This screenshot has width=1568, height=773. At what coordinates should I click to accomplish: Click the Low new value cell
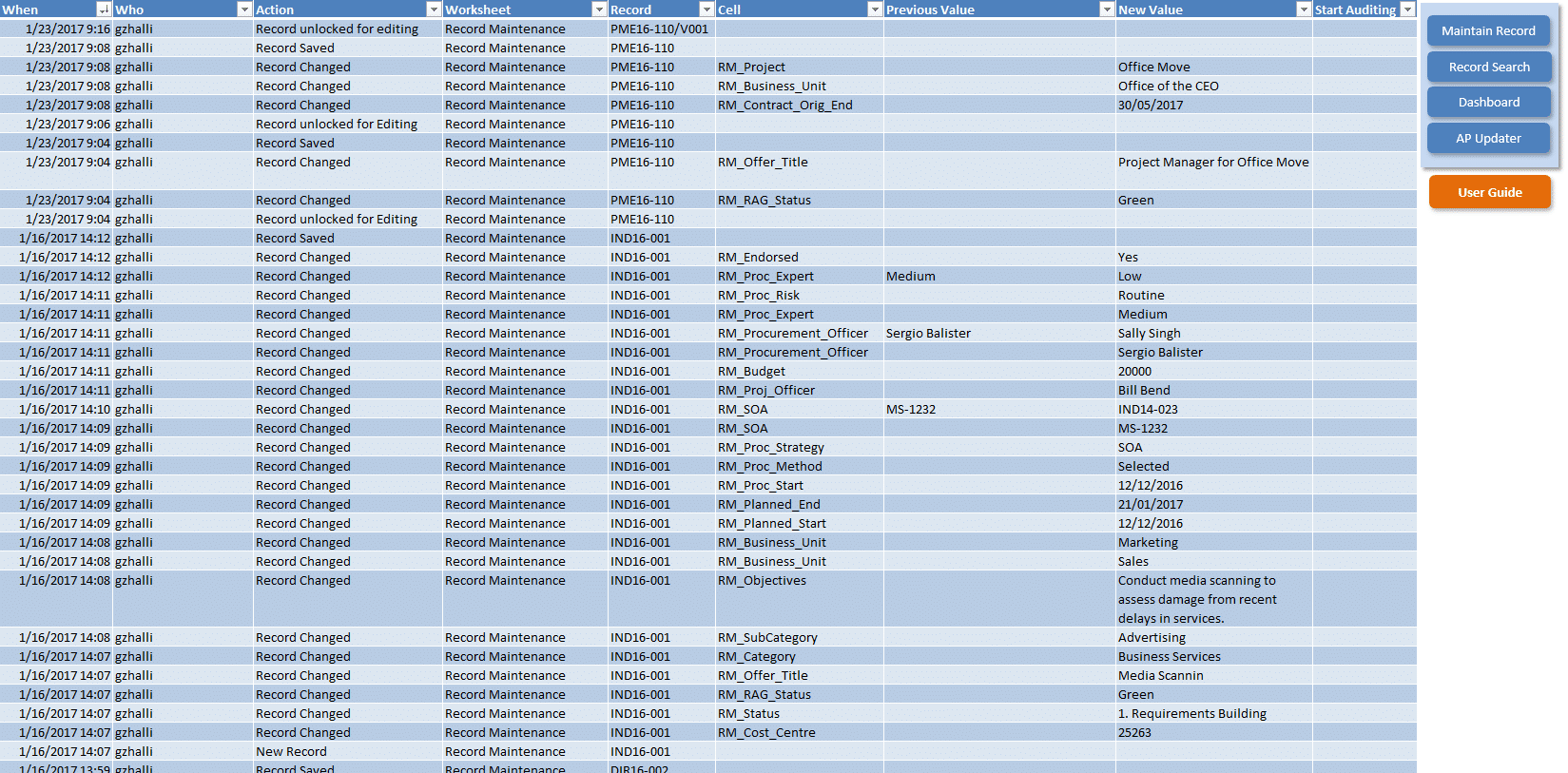point(1214,276)
